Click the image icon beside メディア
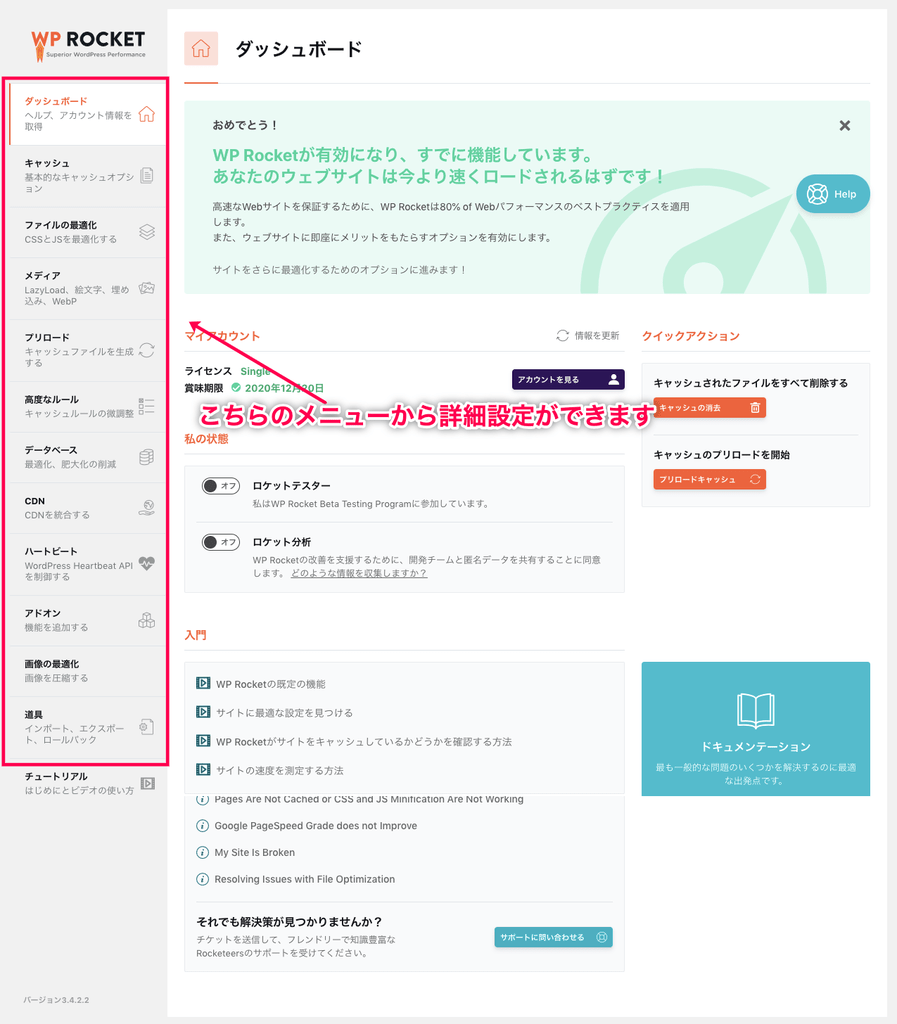This screenshot has height=1024, width=897. 147,288
